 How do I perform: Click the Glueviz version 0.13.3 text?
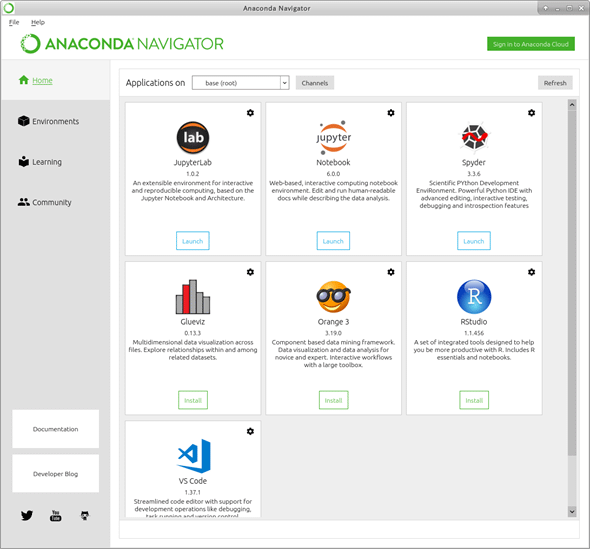193,333
